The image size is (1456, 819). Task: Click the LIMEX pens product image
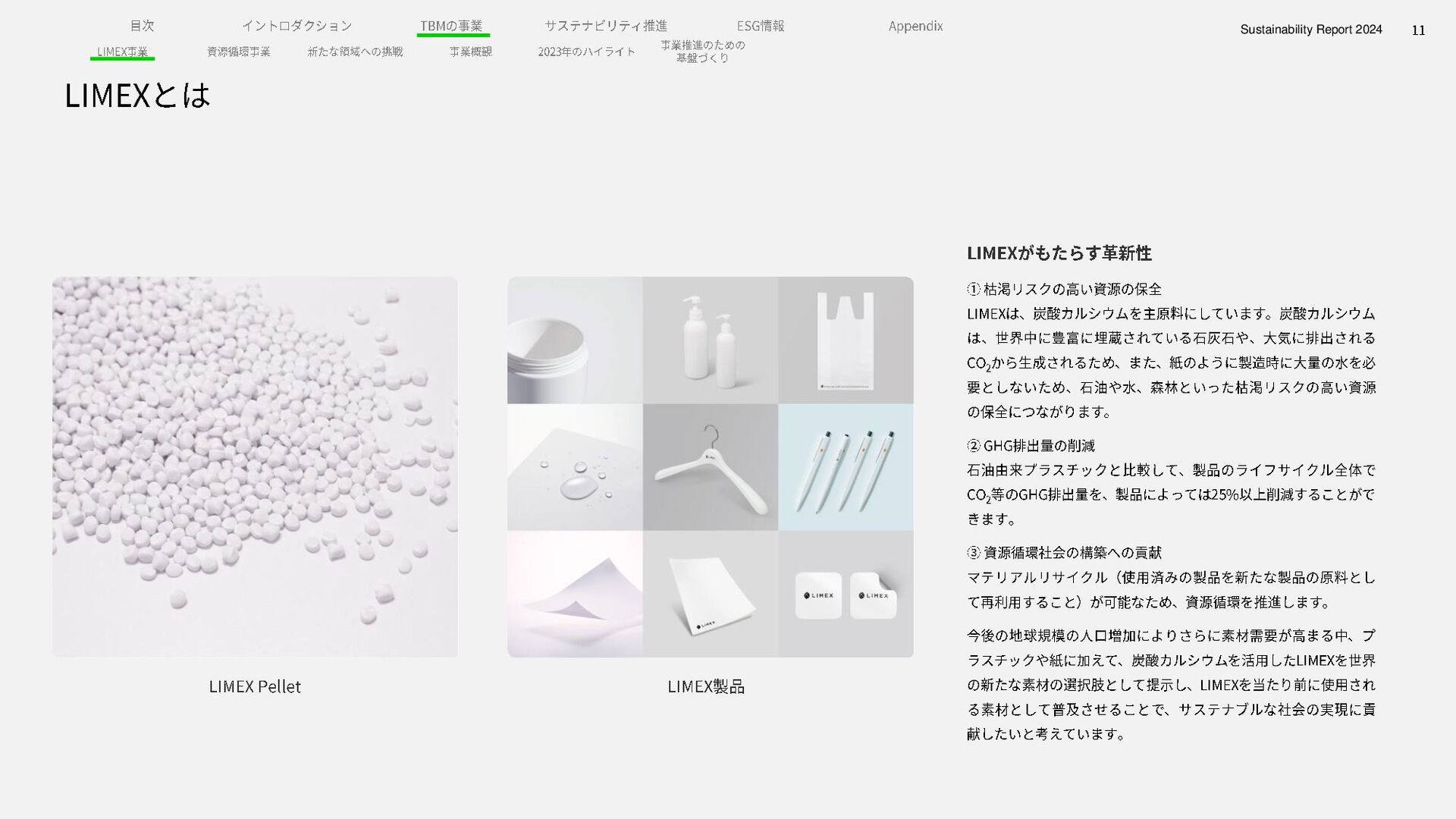click(846, 466)
